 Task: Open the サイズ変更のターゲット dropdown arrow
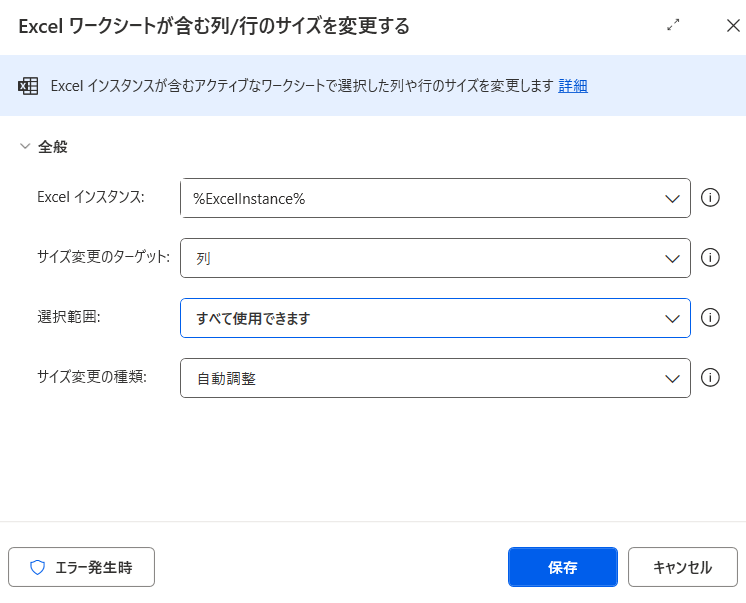(672, 258)
